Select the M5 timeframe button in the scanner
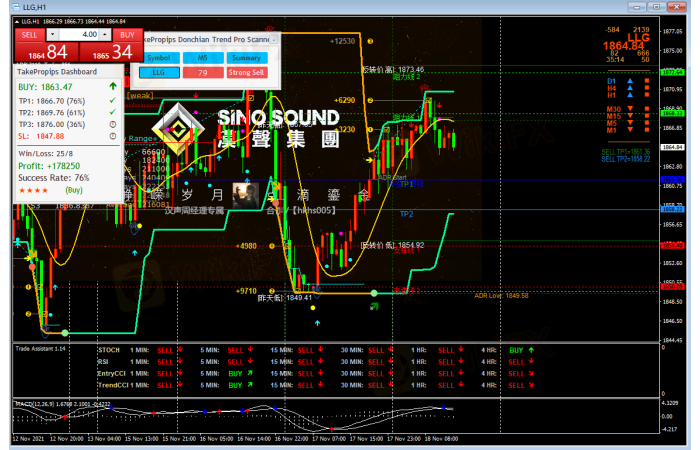The width and height of the screenshot is (700, 450). [203, 57]
